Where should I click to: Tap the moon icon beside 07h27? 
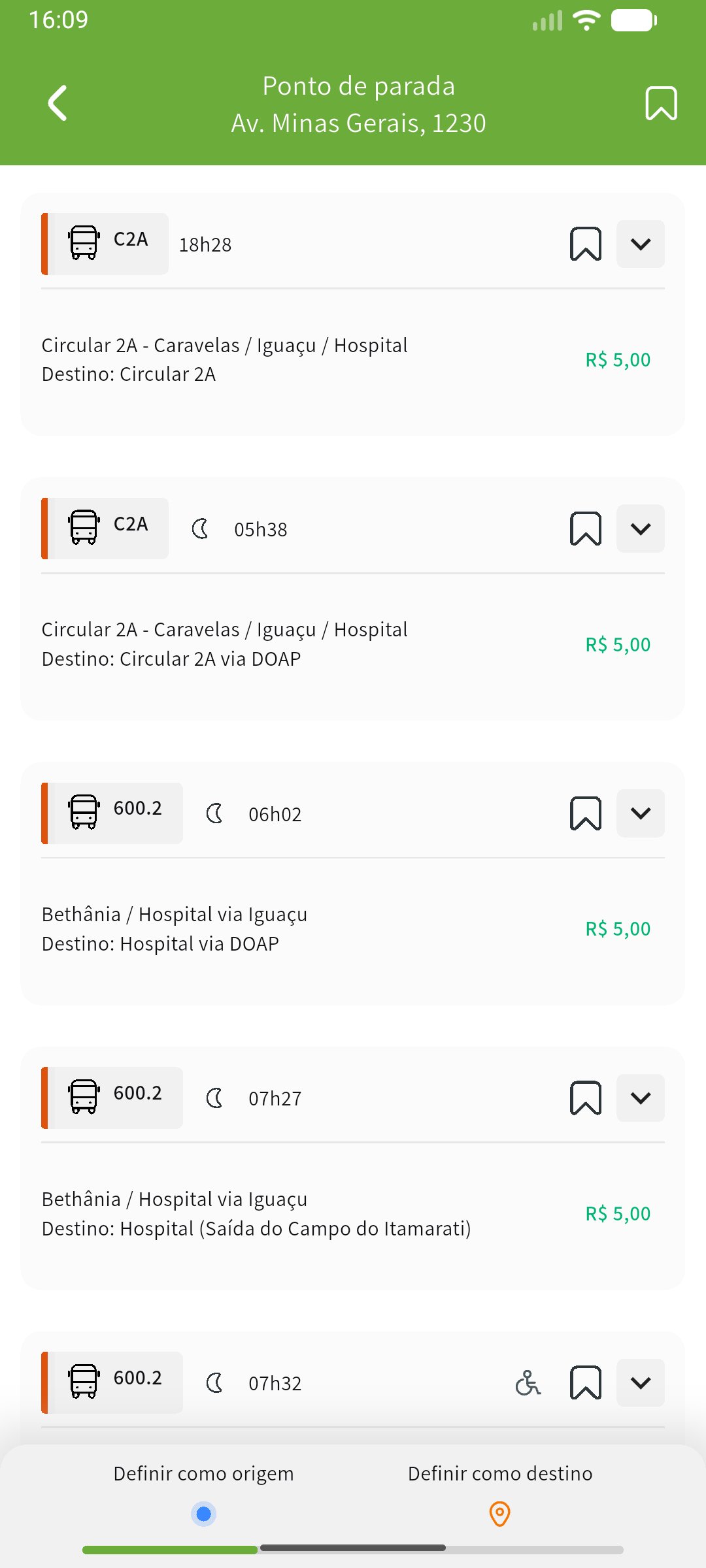[214, 1098]
